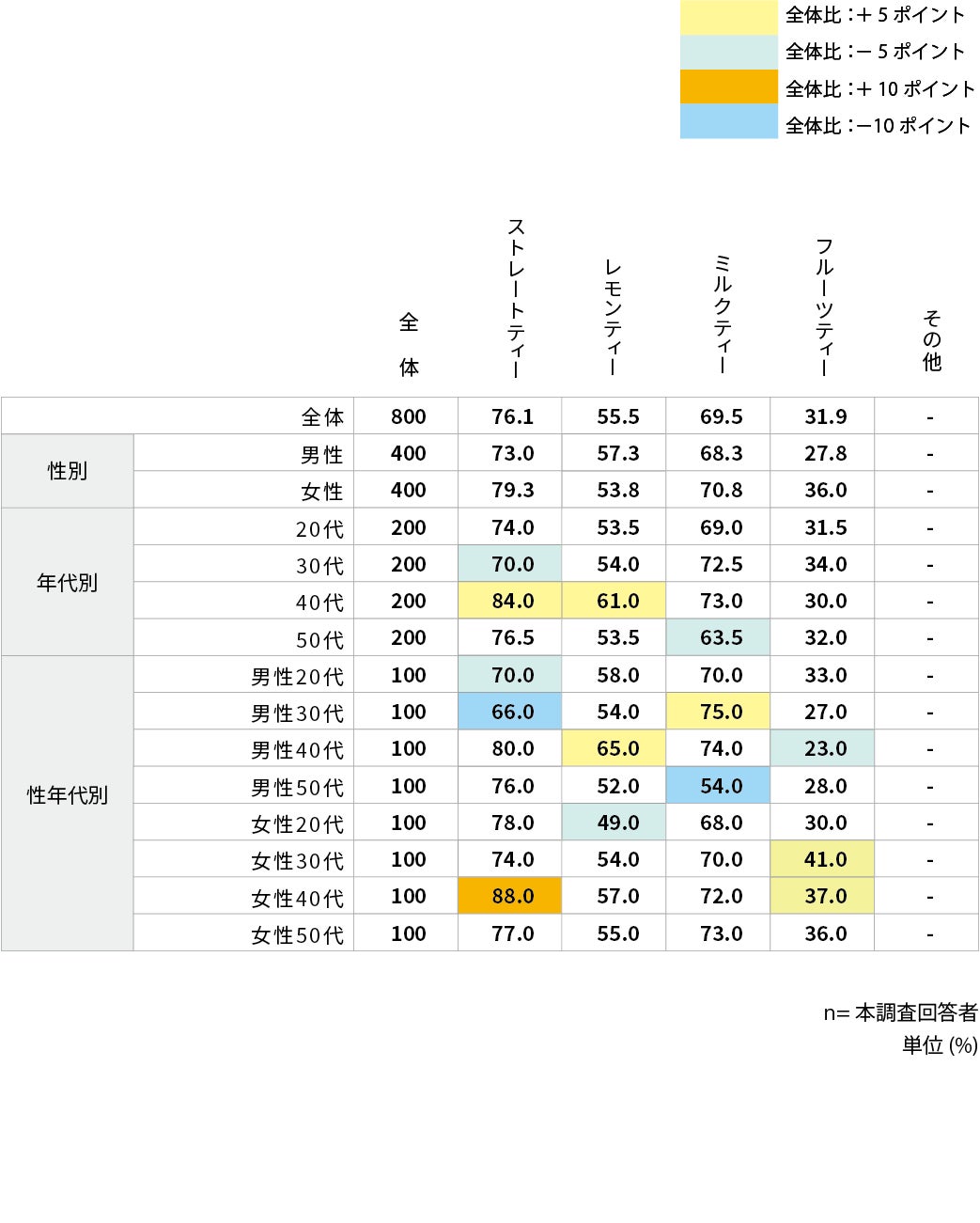Click the 単位 (%) footnote
The image size is (980, 1223).
pyautogui.click(x=940, y=1045)
